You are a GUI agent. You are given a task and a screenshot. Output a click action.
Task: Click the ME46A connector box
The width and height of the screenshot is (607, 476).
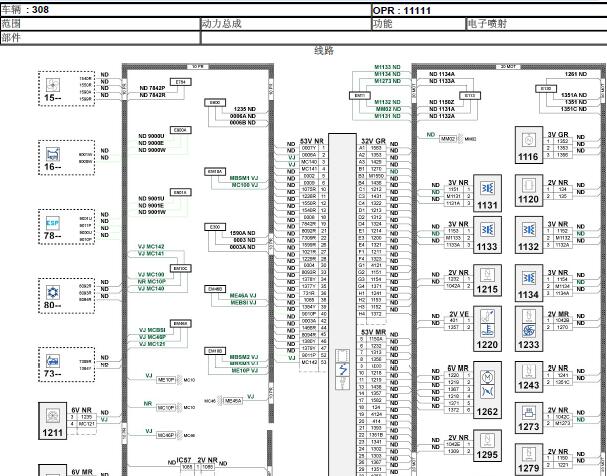(233, 401)
